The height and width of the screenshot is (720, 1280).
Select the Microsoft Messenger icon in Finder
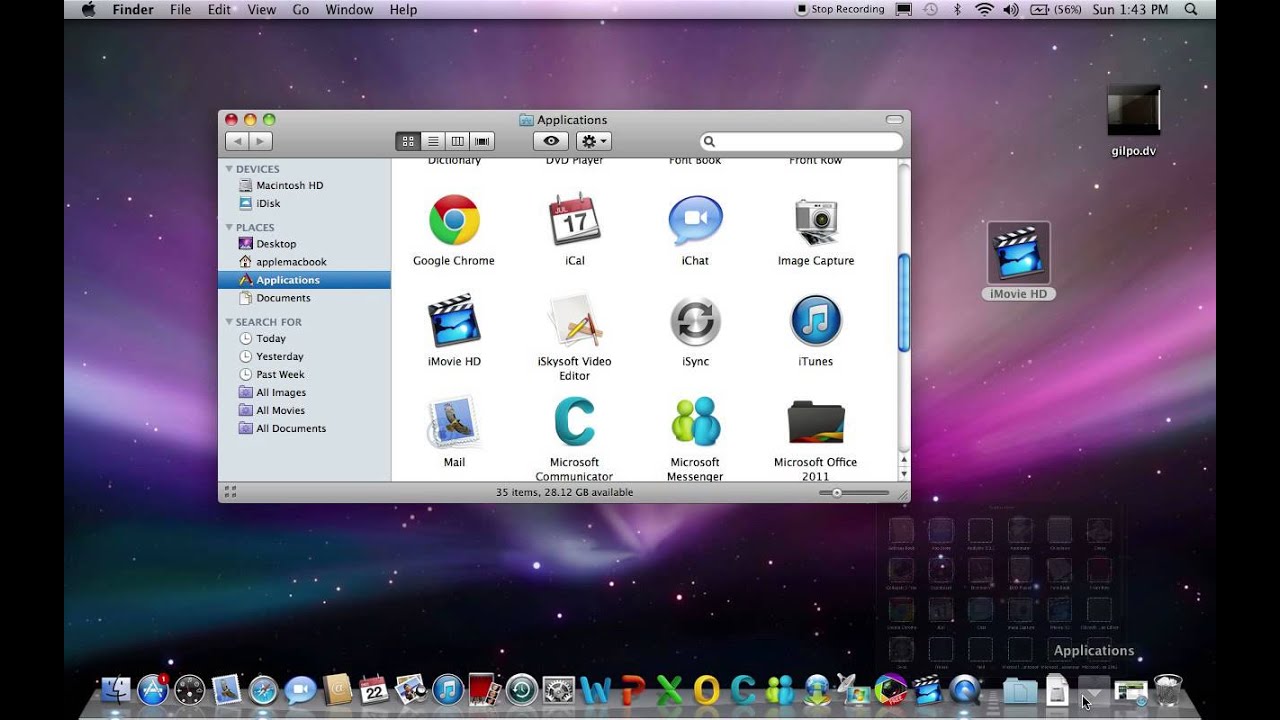click(x=695, y=422)
